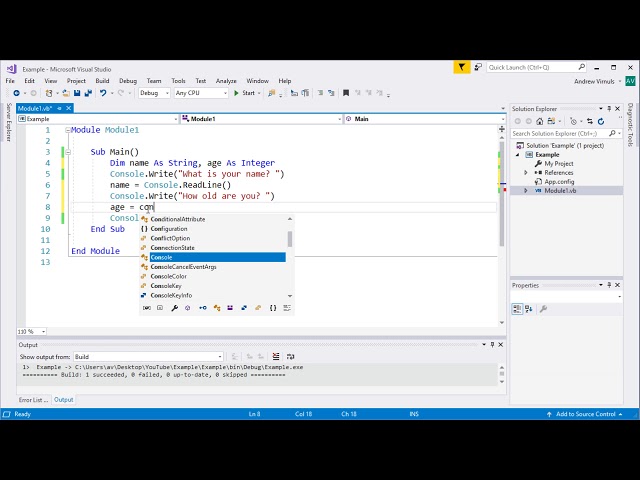
Task: Switch to the Error List tab
Action: tap(33, 400)
